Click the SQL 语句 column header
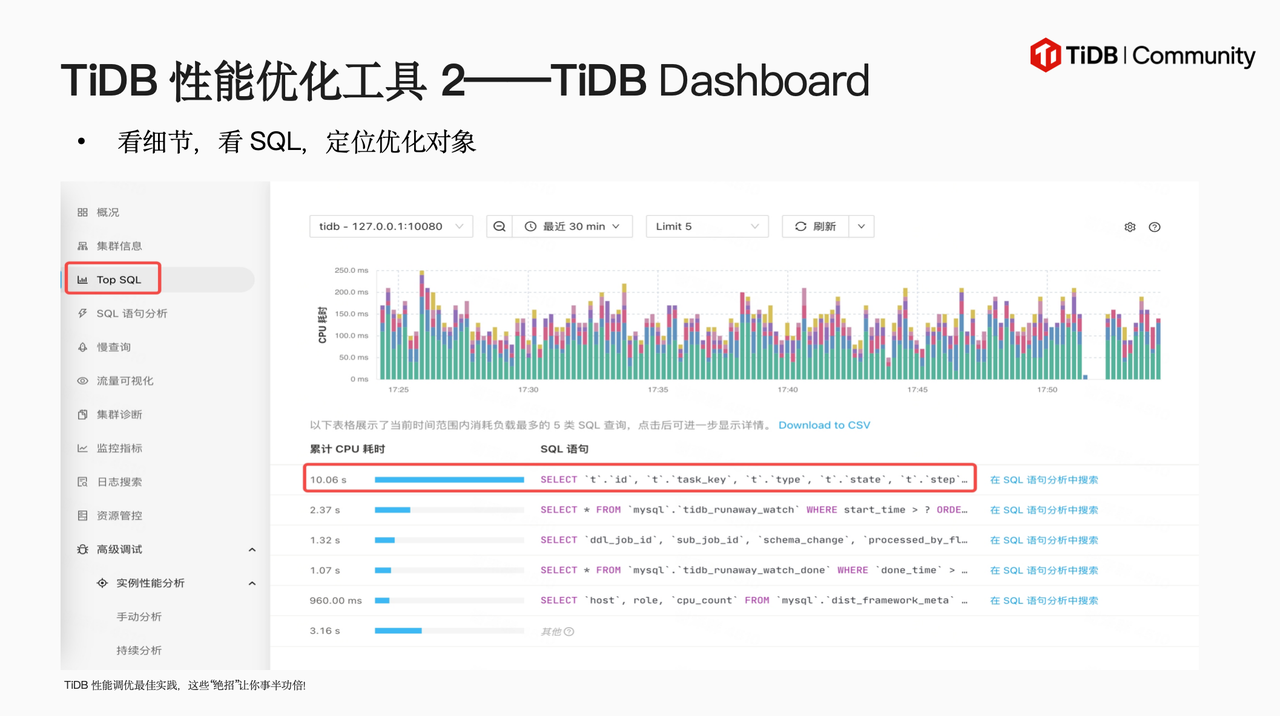The image size is (1280, 716). pyautogui.click(x=564, y=449)
